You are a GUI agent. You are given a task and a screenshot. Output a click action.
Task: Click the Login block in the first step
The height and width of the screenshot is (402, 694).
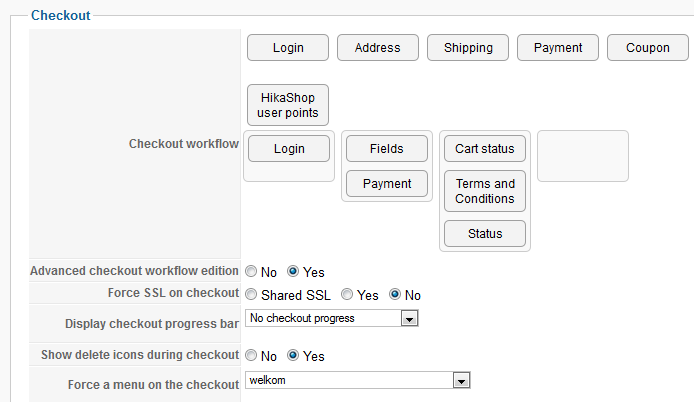pyautogui.click(x=288, y=149)
